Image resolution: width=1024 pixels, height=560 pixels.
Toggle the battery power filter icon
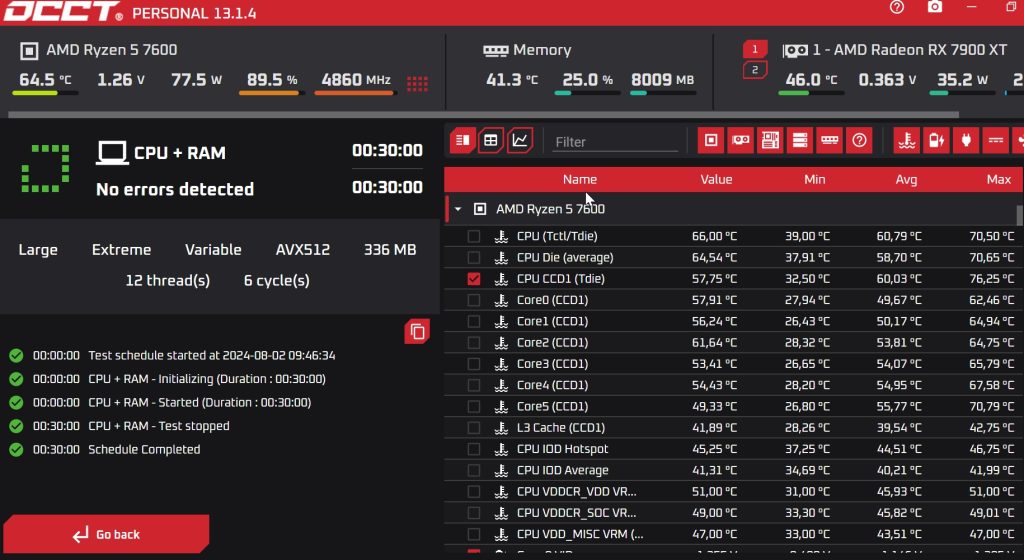(936, 140)
